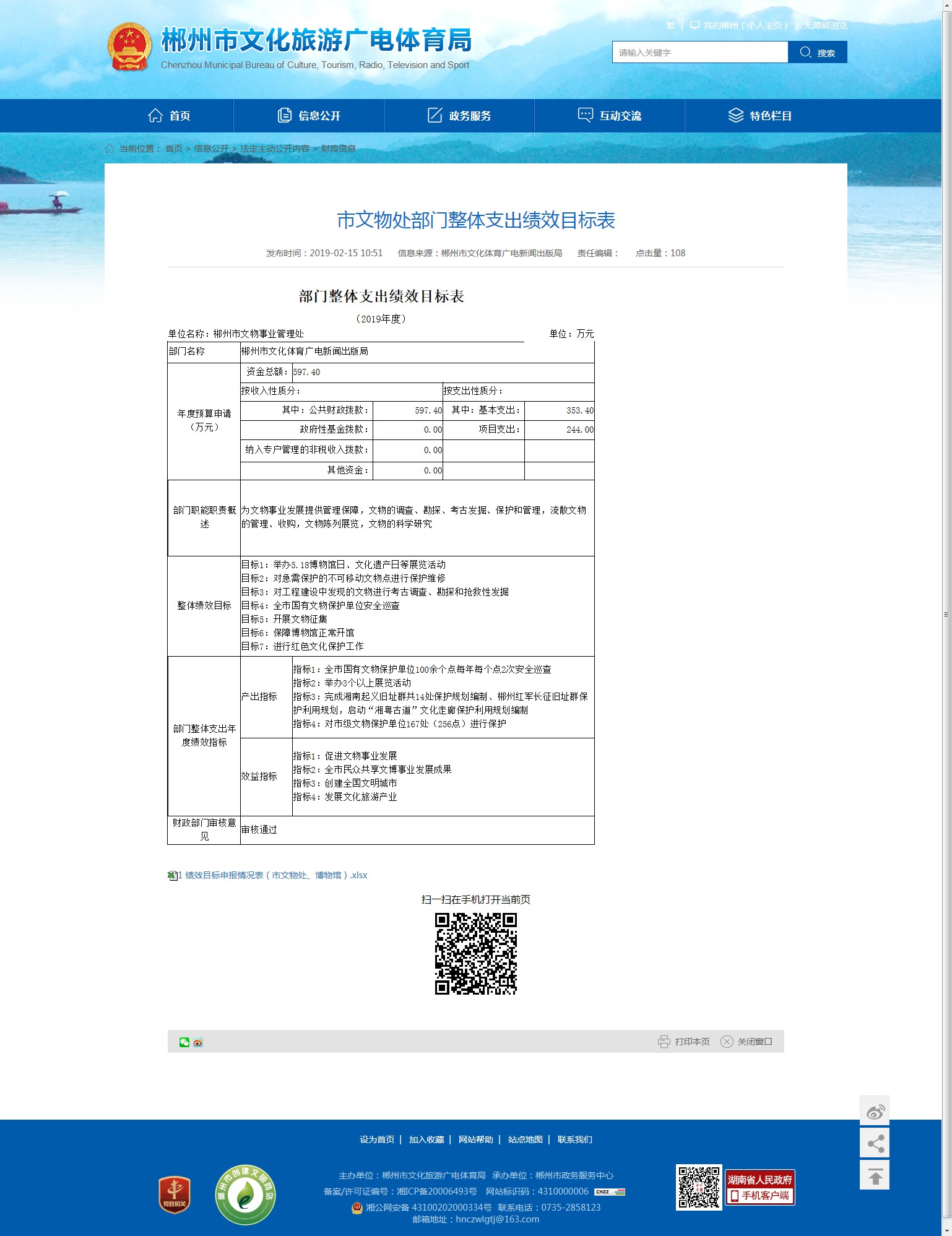
Task: Click the 效益指标 table cell
Action: pos(266,777)
